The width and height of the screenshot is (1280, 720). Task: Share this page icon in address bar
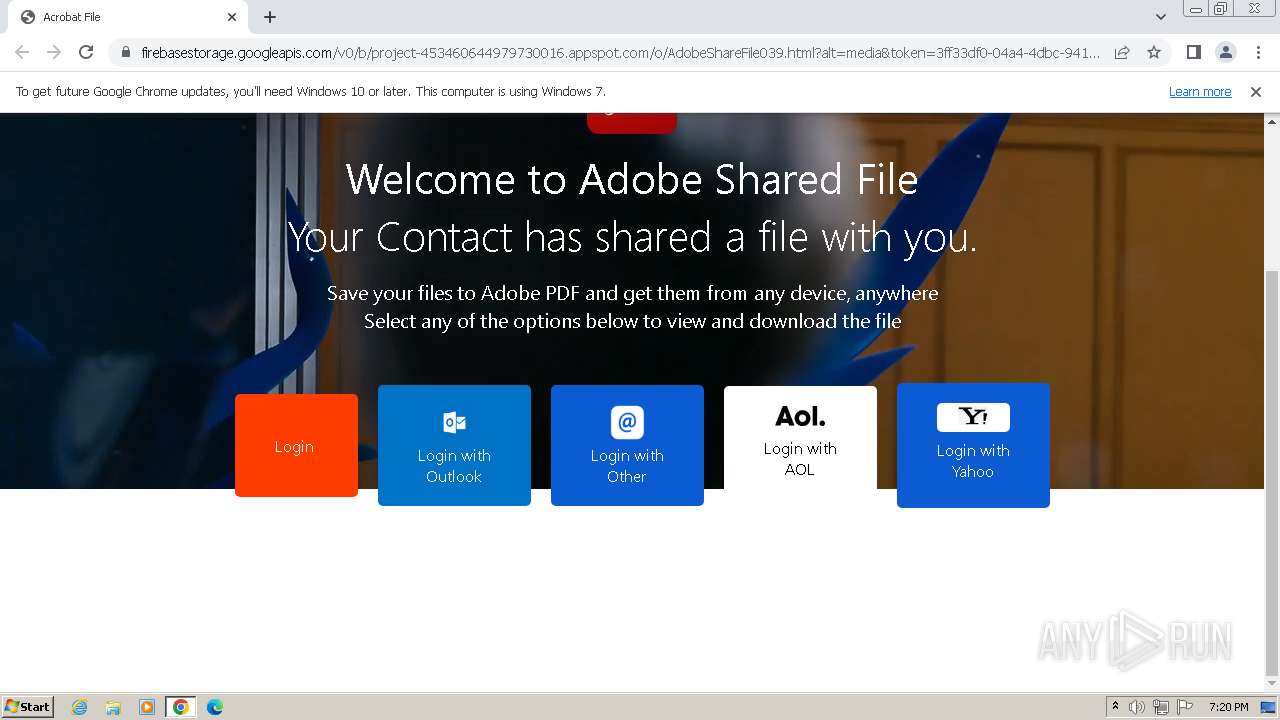tap(1122, 52)
